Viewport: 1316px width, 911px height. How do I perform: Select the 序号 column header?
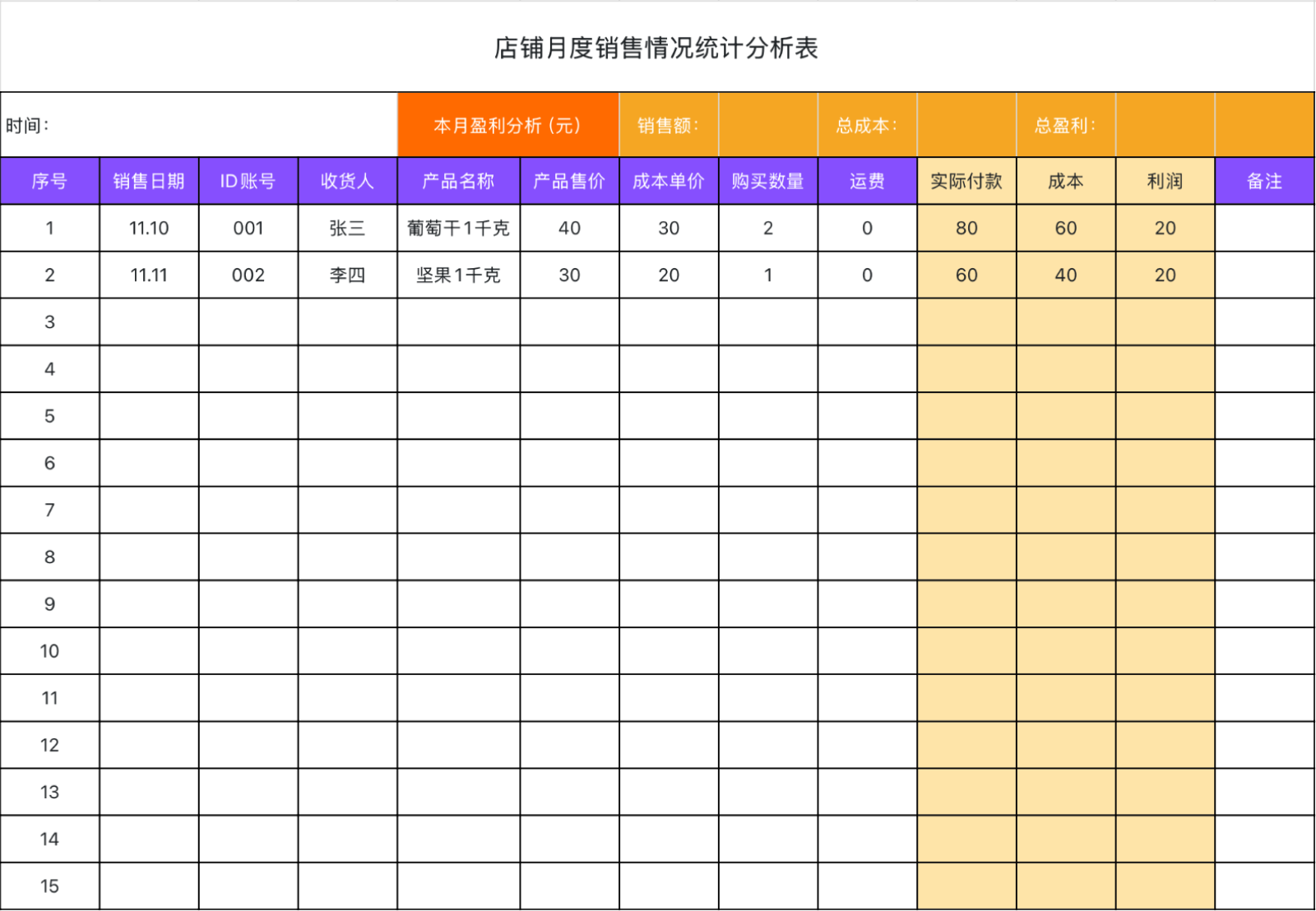(x=49, y=182)
